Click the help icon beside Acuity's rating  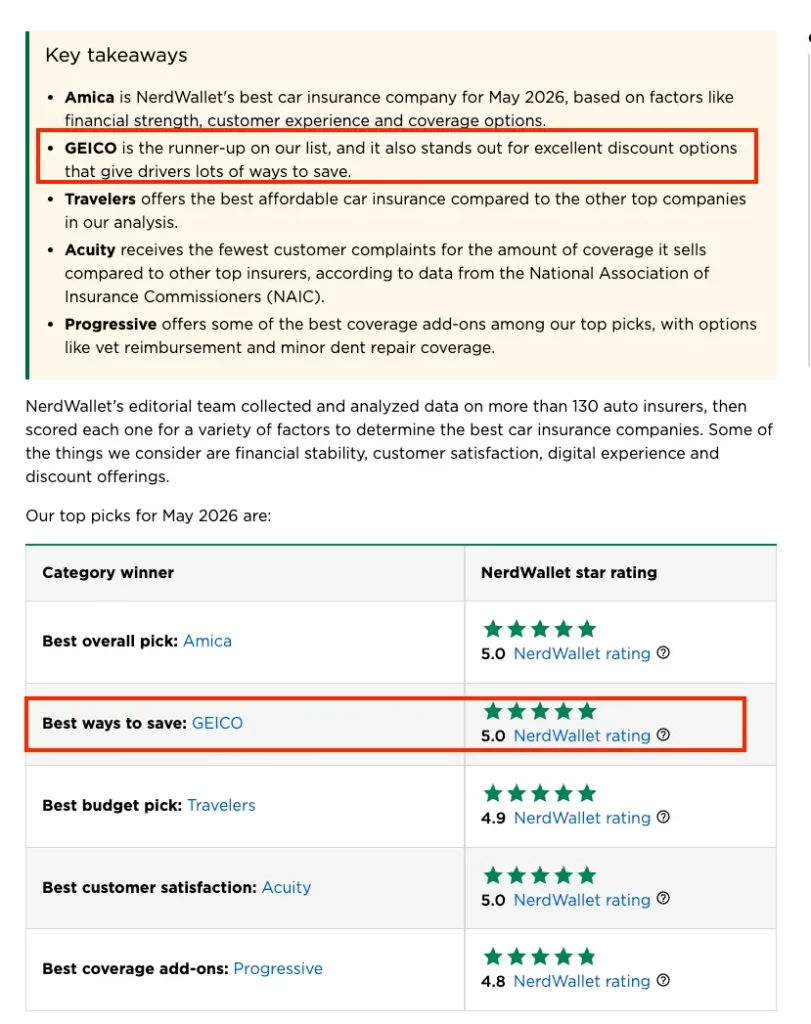(663, 899)
